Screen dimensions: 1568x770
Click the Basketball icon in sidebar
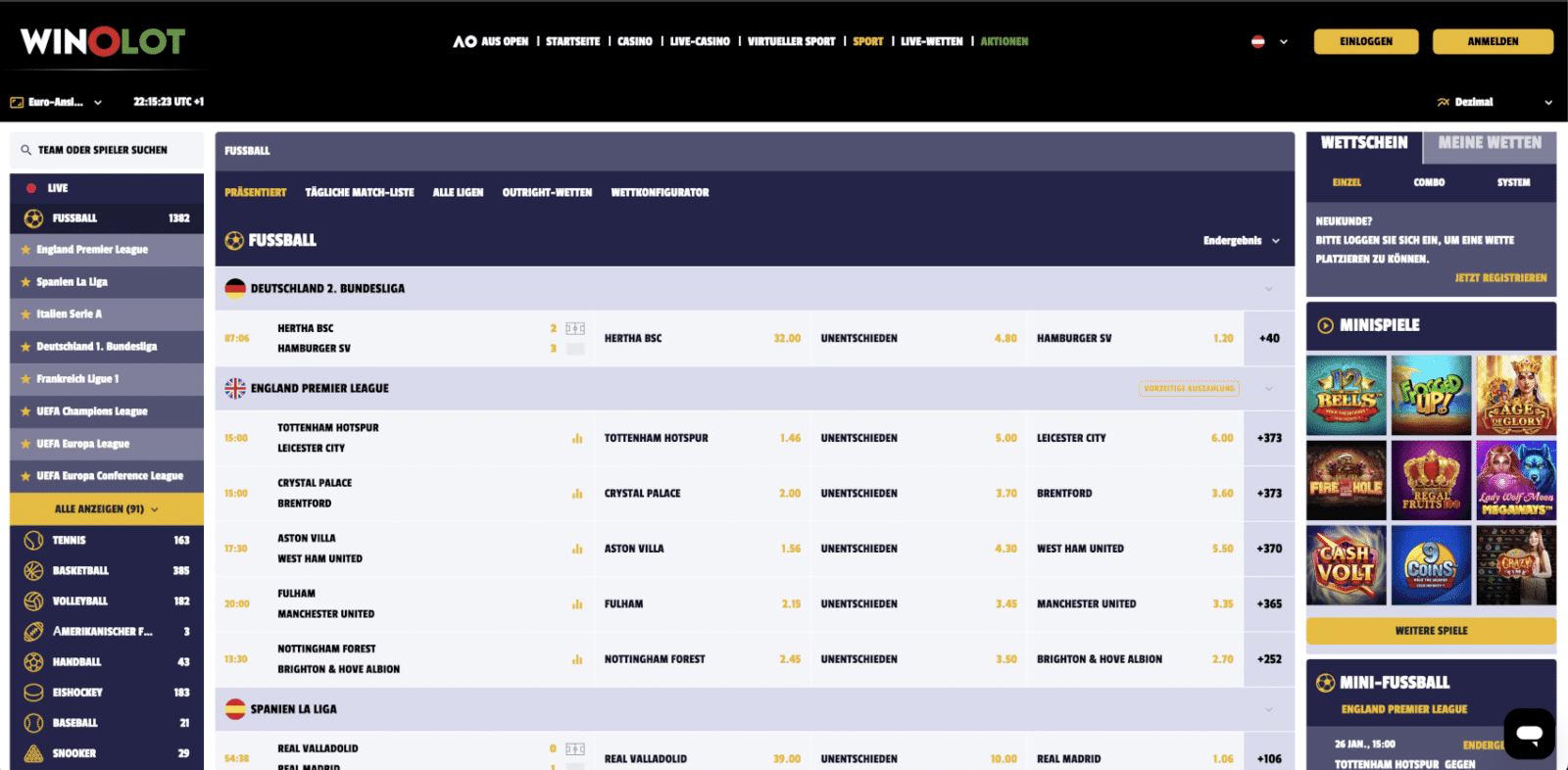click(x=33, y=570)
